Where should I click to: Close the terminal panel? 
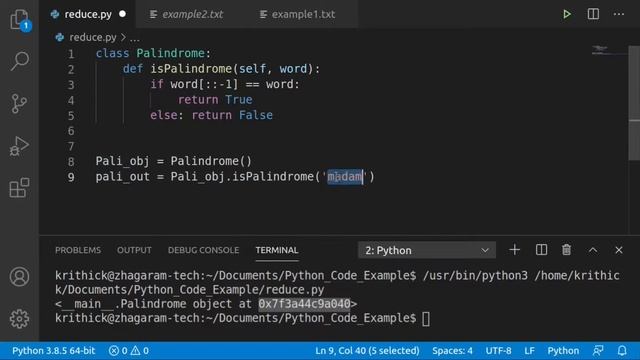click(619, 250)
